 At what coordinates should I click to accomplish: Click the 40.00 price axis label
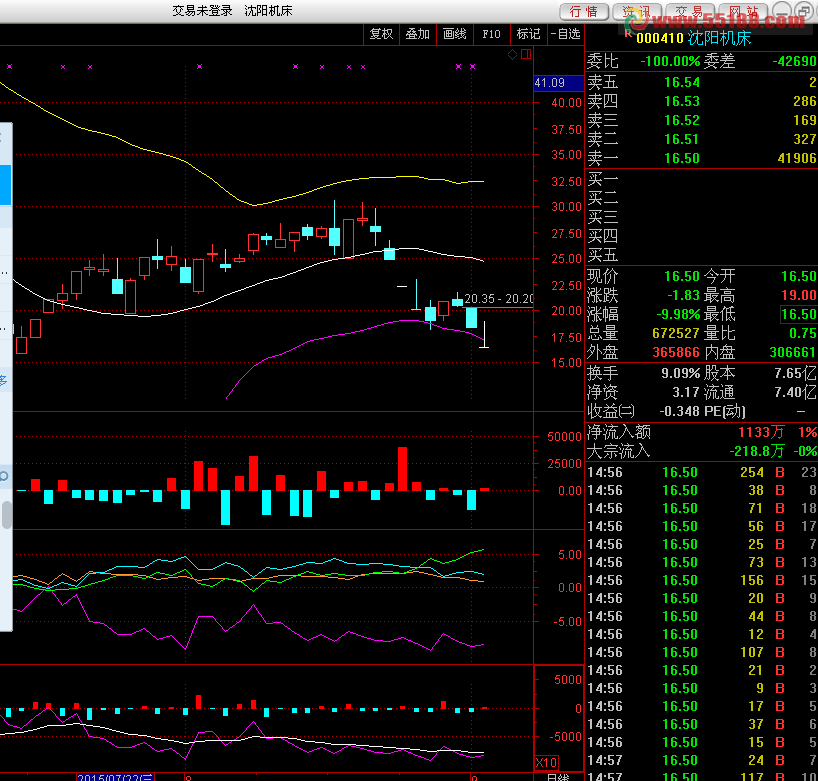(566, 102)
